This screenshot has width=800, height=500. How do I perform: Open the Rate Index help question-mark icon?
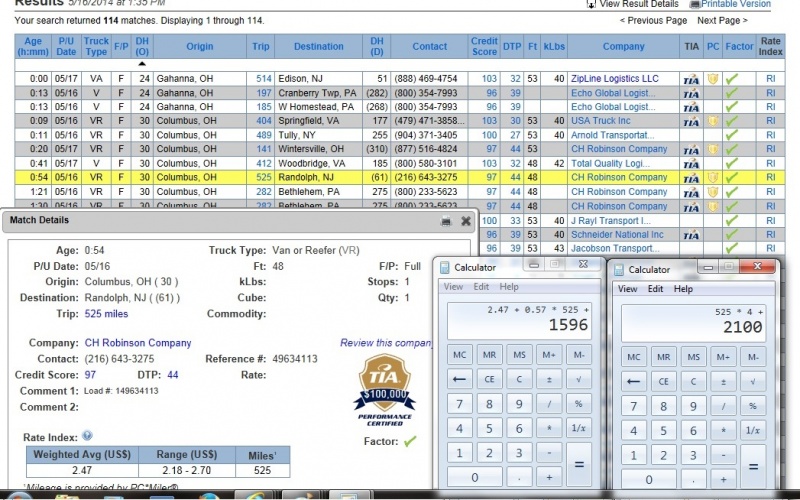click(x=87, y=436)
